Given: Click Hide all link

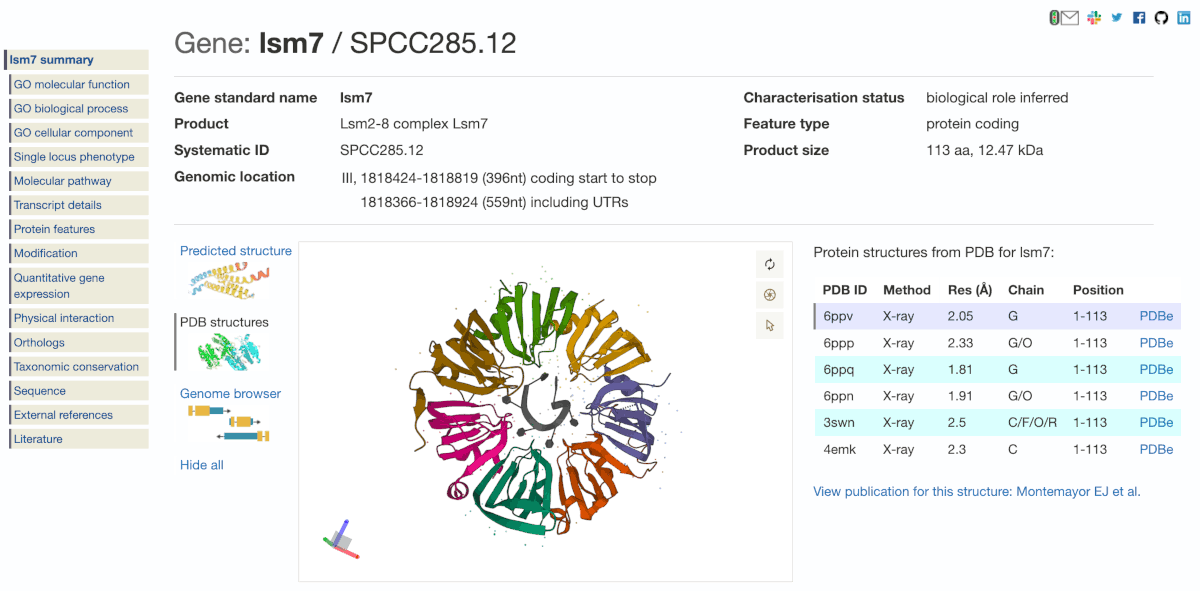Looking at the screenshot, I should pos(202,465).
